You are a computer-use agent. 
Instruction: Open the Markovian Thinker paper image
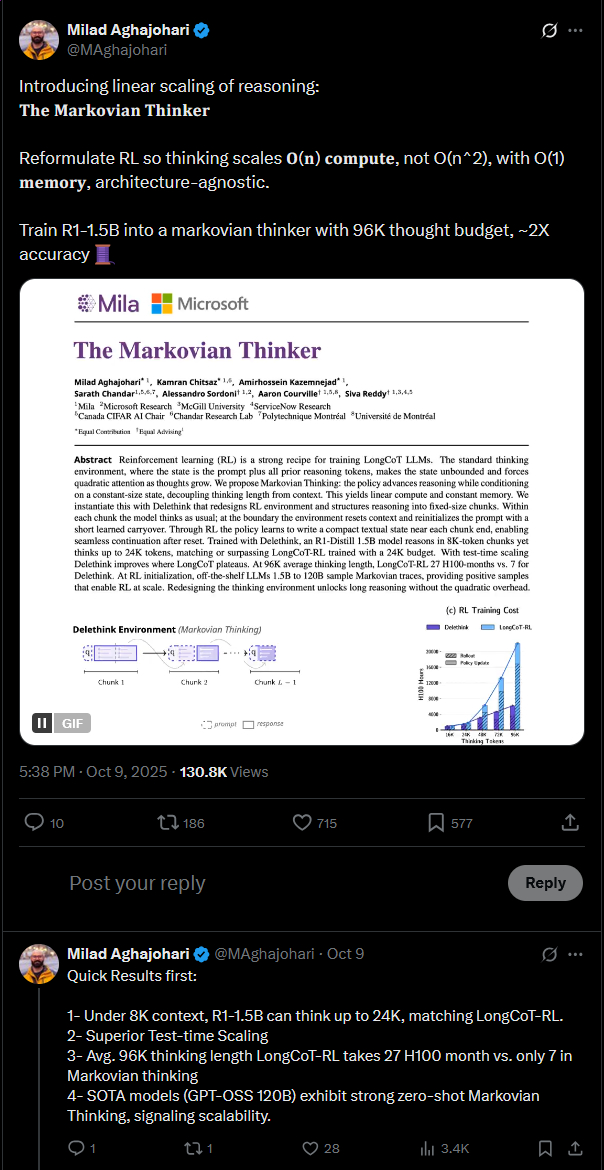[302, 512]
